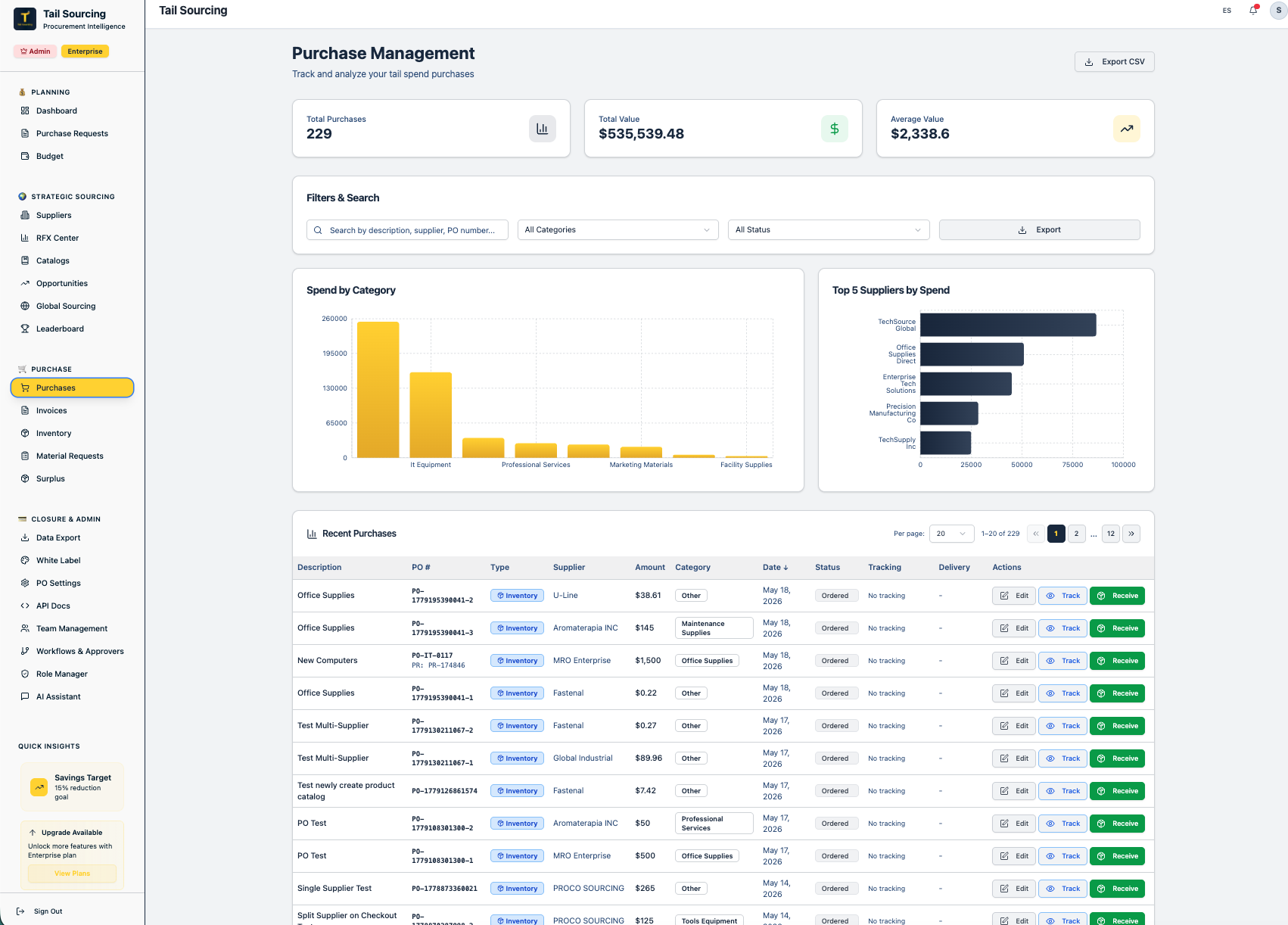This screenshot has width=1288, height=925.
Task: Click the RFX Center chart icon
Action: click(25, 238)
